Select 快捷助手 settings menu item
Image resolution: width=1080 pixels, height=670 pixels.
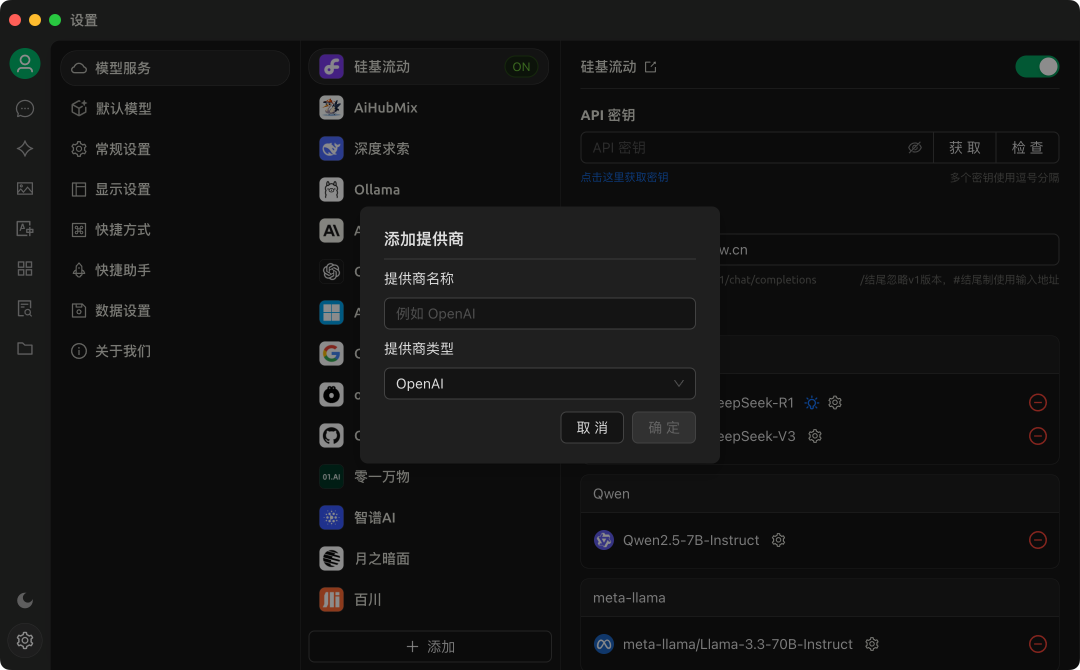pos(175,270)
